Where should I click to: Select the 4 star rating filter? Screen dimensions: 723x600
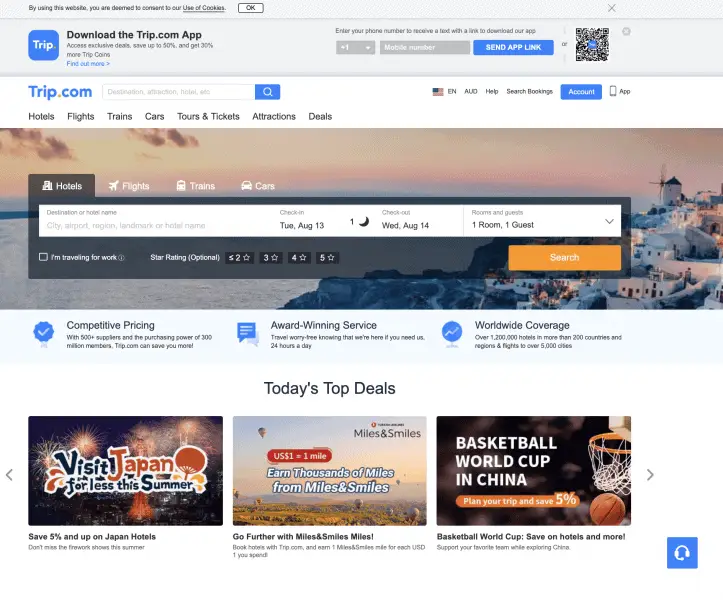[x=299, y=257]
